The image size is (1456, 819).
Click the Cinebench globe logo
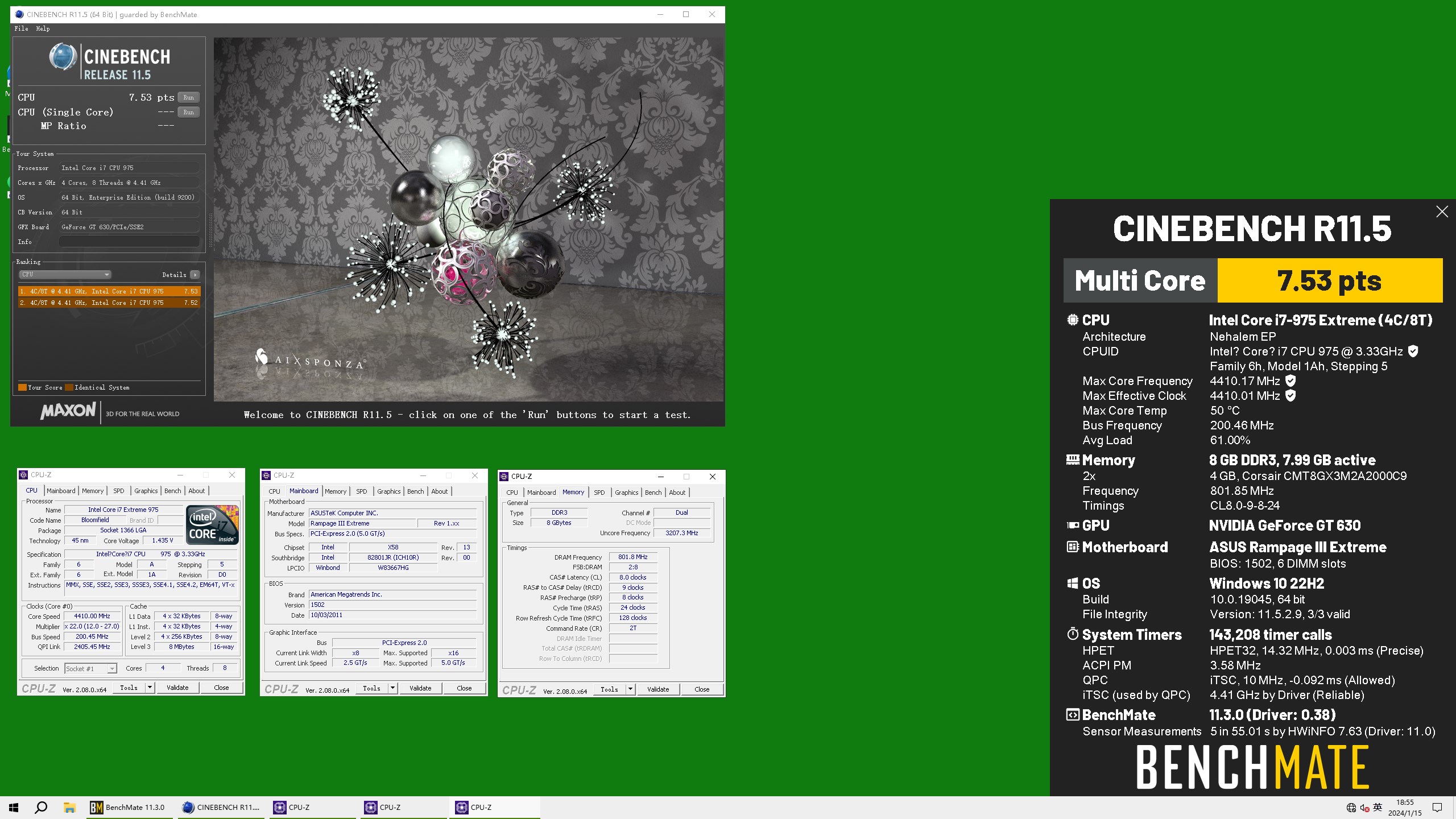pyautogui.click(x=63, y=57)
